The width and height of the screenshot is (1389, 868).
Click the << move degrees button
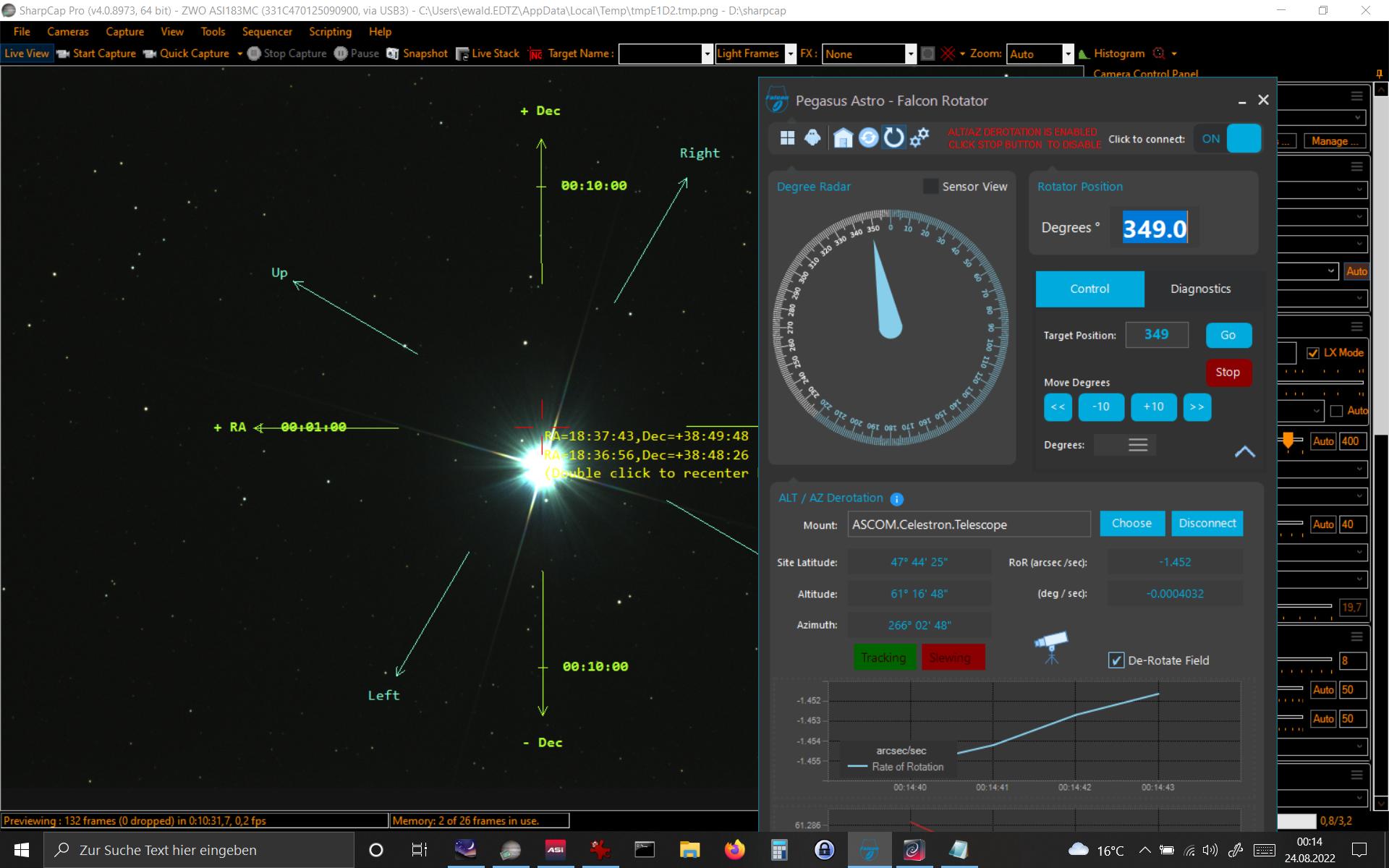(1058, 407)
